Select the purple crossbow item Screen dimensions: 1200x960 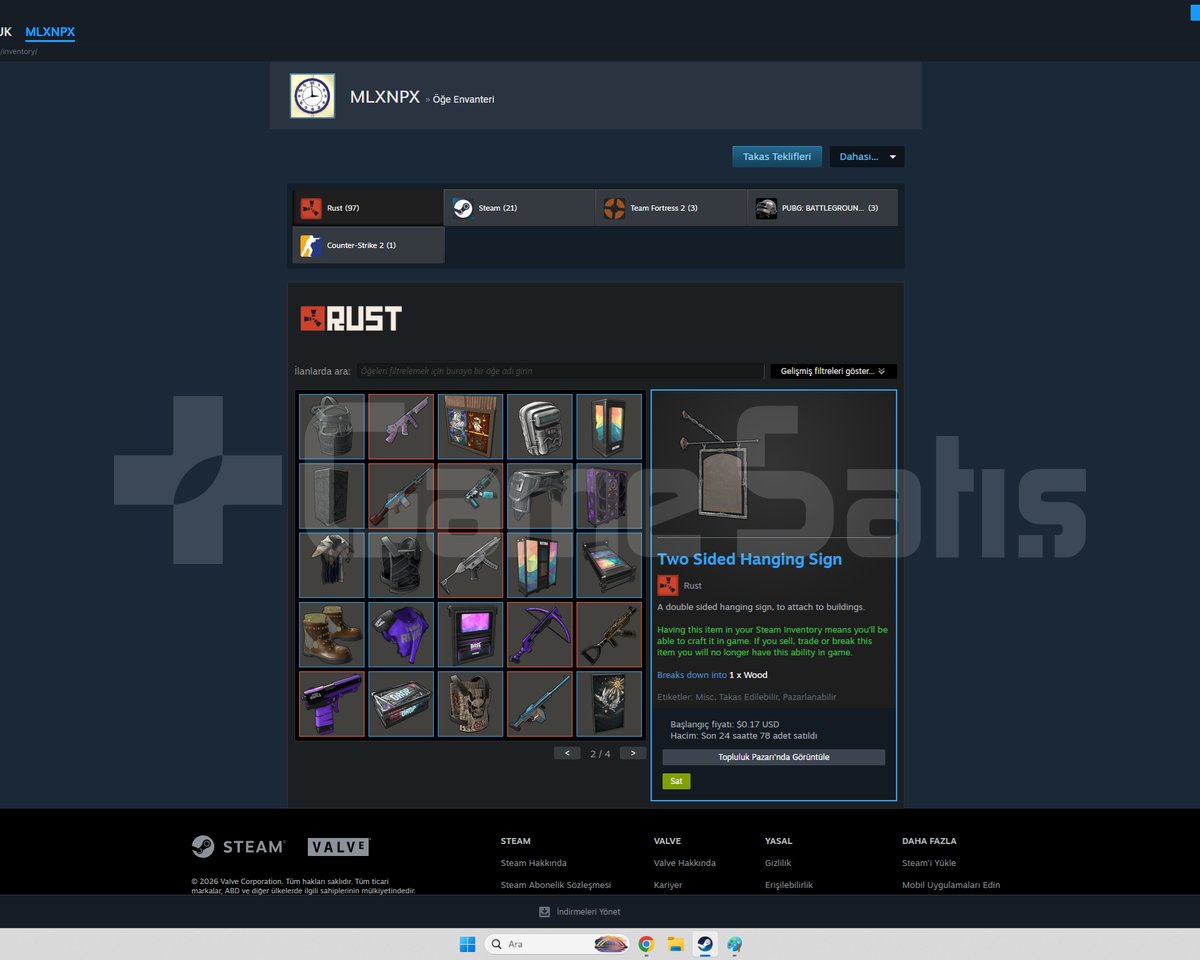tap(540, 635)
